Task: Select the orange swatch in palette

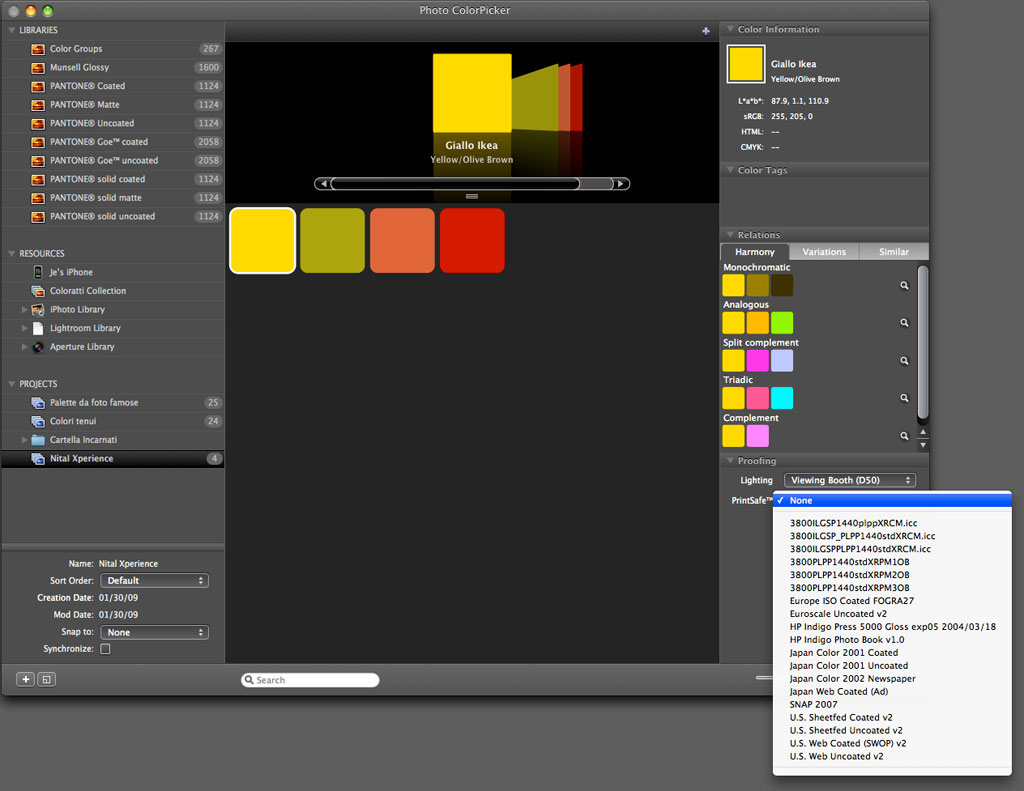Action: click(402, 240)
